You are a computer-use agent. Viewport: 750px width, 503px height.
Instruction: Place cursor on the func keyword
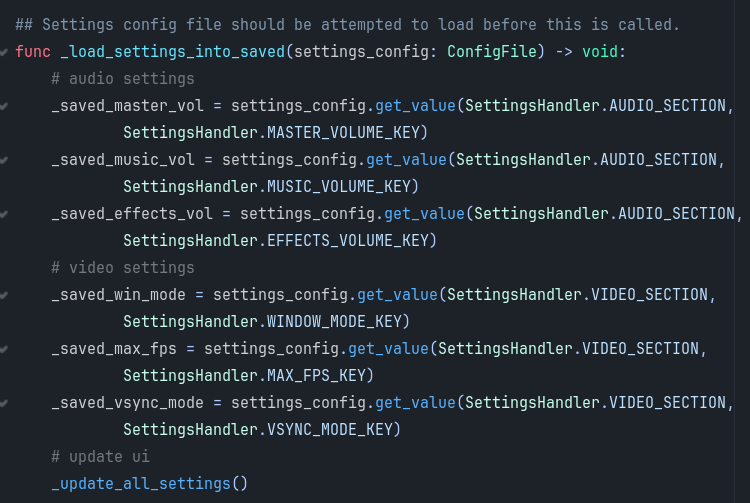click(x=33, y=52)
